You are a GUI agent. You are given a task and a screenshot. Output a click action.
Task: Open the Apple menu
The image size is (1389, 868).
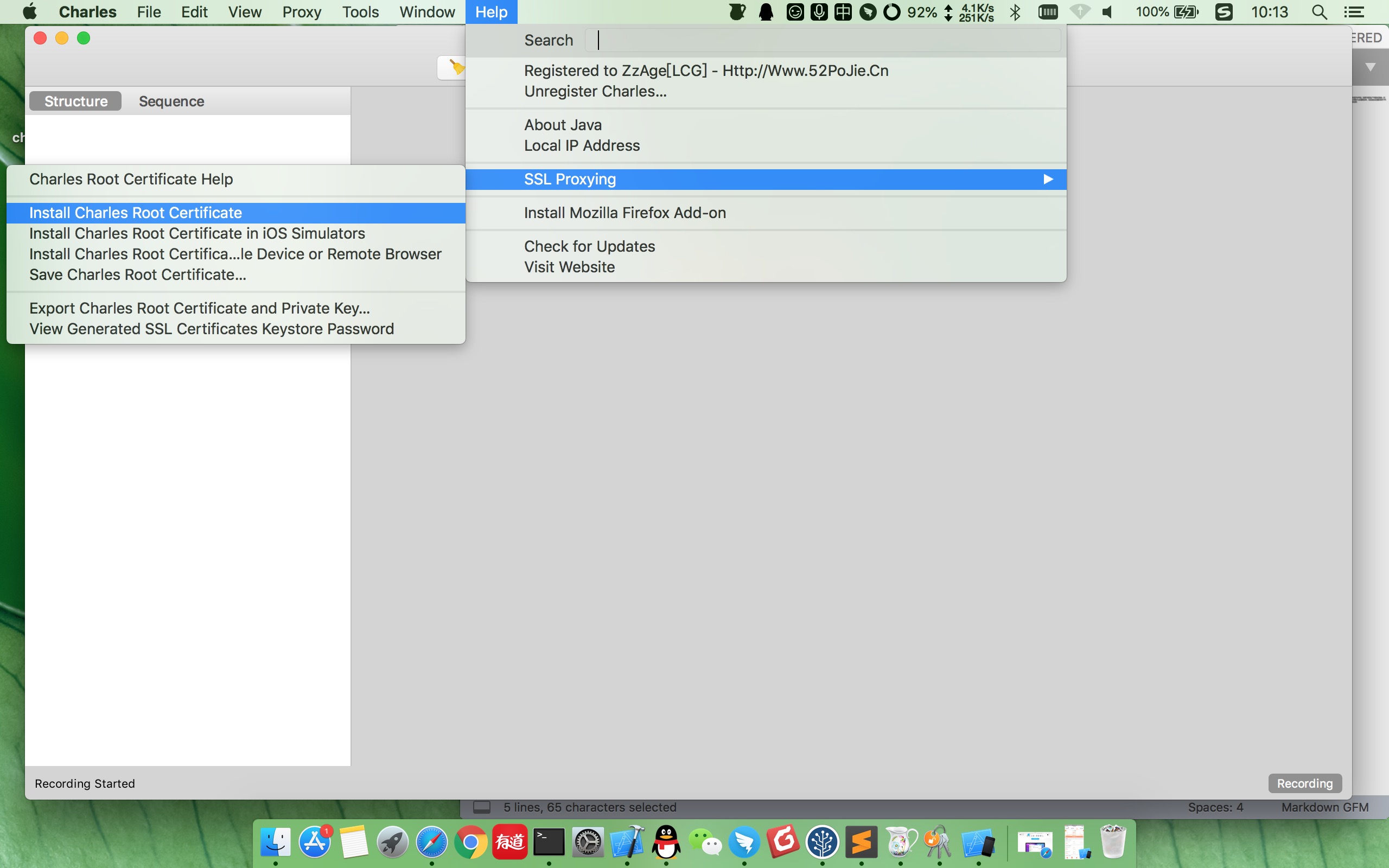point(29,11)
